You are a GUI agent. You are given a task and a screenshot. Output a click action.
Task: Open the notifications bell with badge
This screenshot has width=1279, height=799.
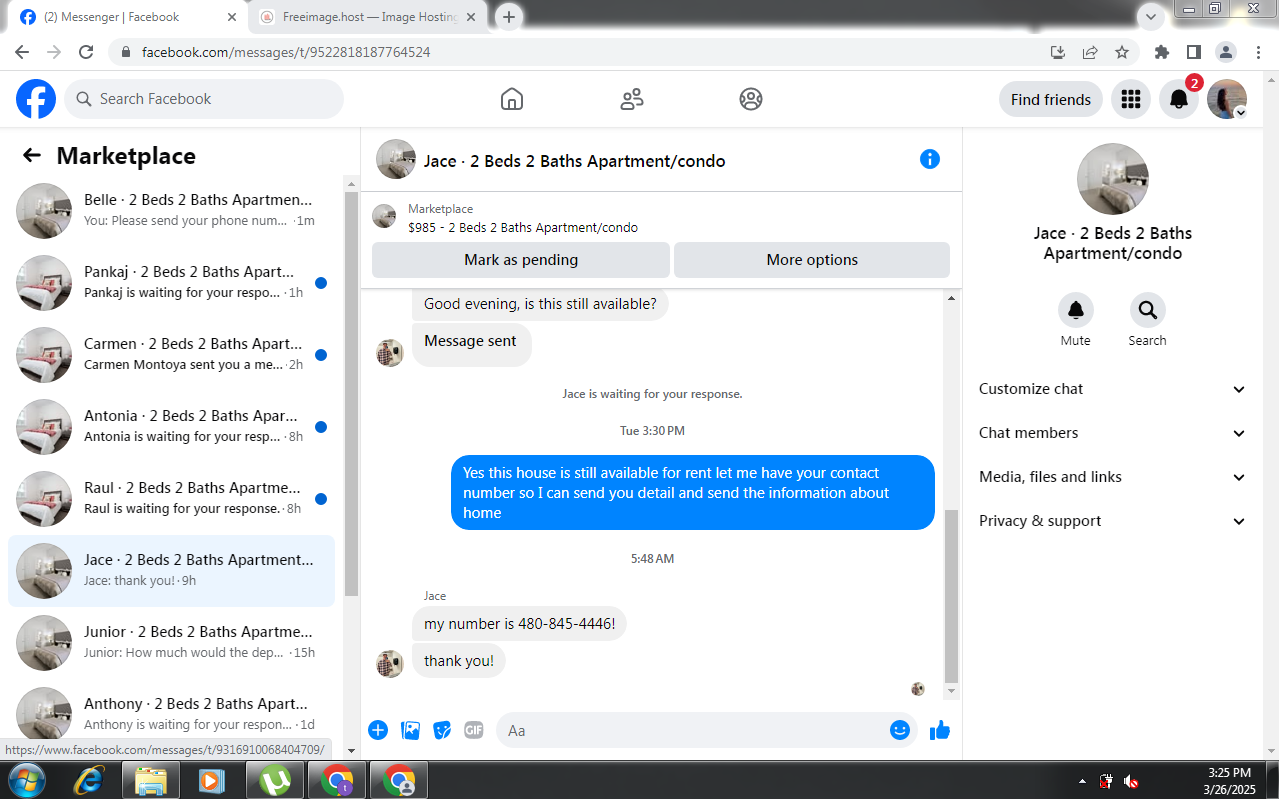tap(1179, 99)
